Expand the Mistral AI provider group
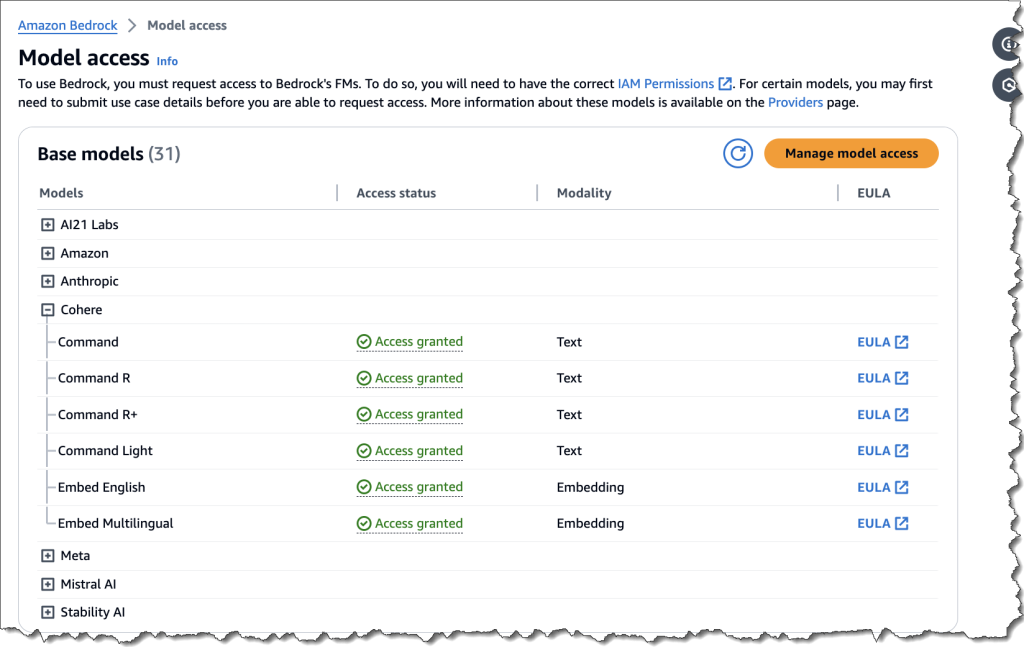The image size is (1024, 647). tap(48, 584)
